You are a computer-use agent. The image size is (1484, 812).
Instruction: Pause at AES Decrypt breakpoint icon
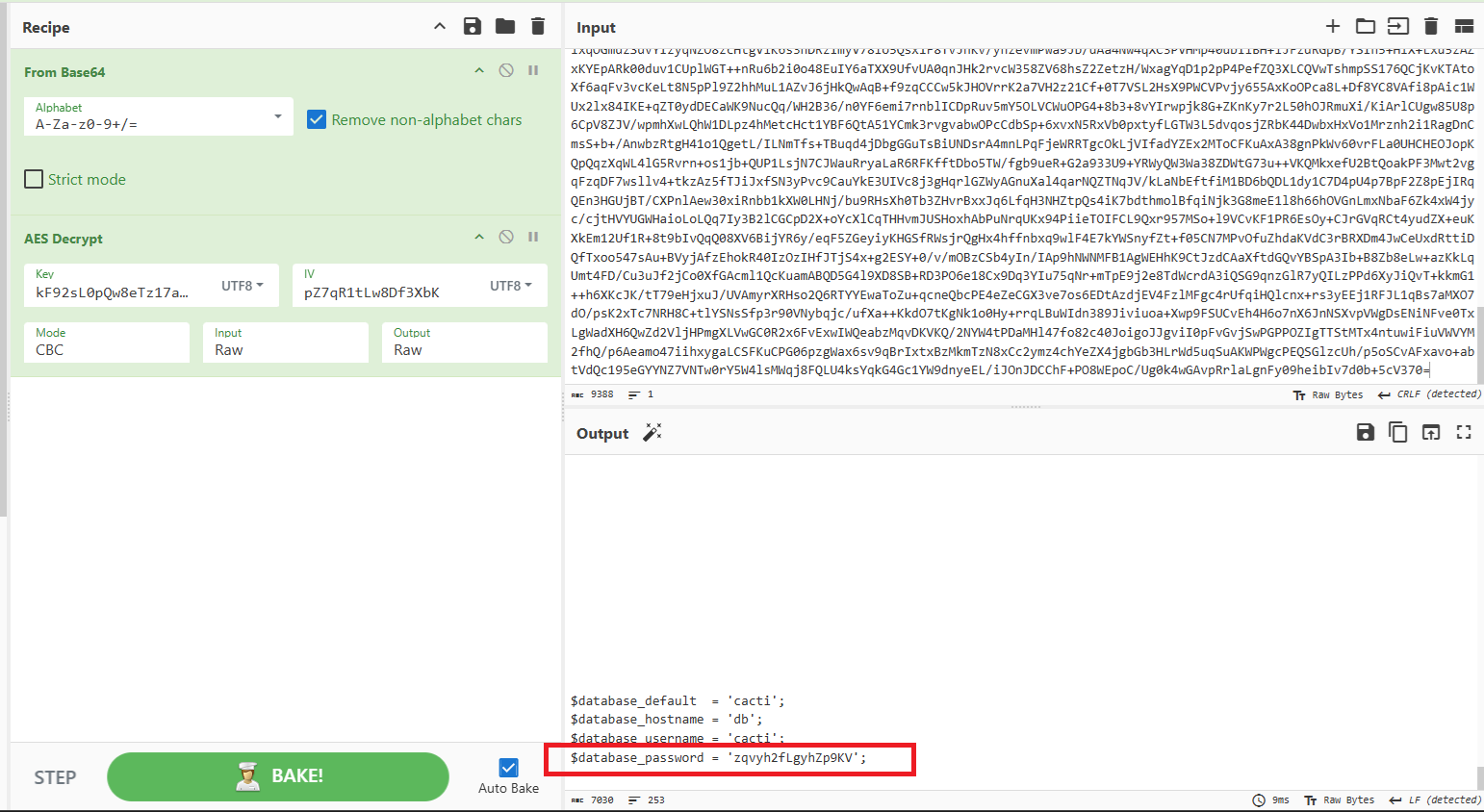tap(533, 237)
